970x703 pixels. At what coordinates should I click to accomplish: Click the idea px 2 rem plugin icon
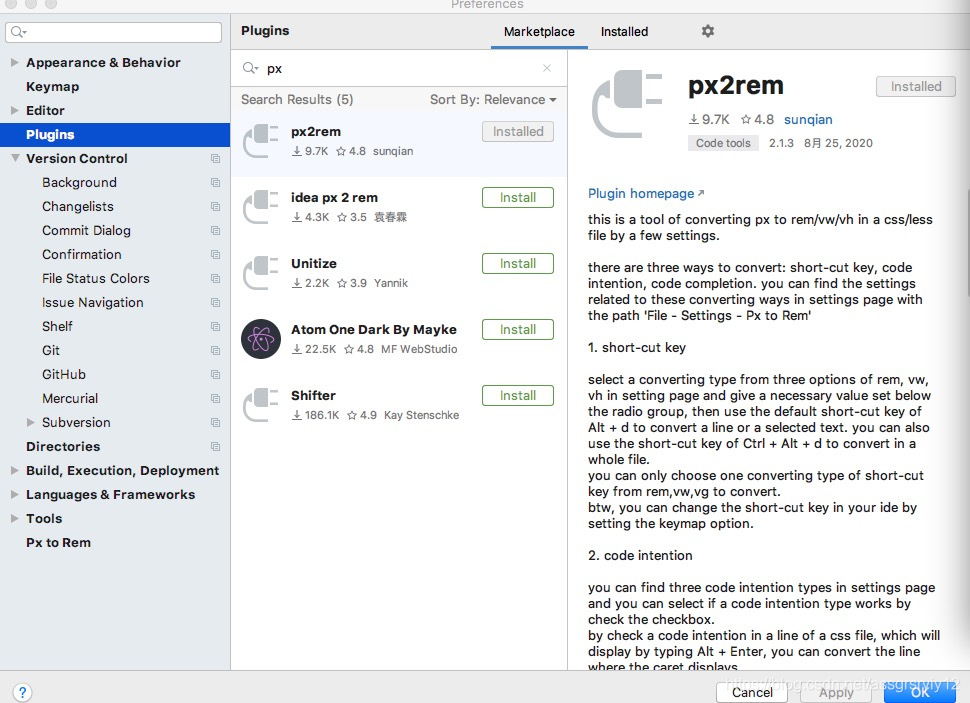tap(260, 207)
